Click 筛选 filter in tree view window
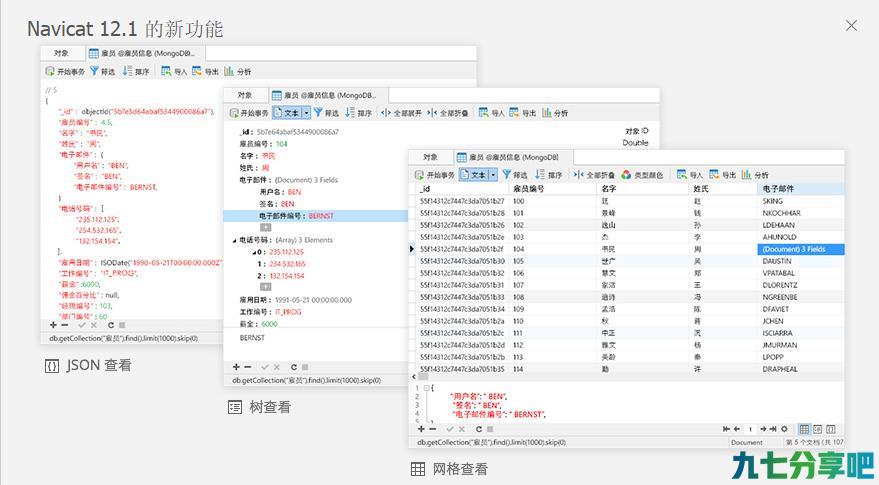The height and width of the screenshot is (485, 879). (326, 113)
